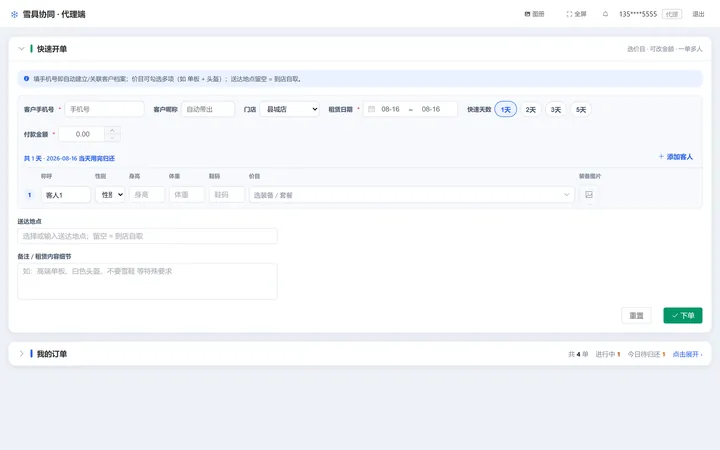
Task: Click the 快速开单 section title
Action: 52,49
